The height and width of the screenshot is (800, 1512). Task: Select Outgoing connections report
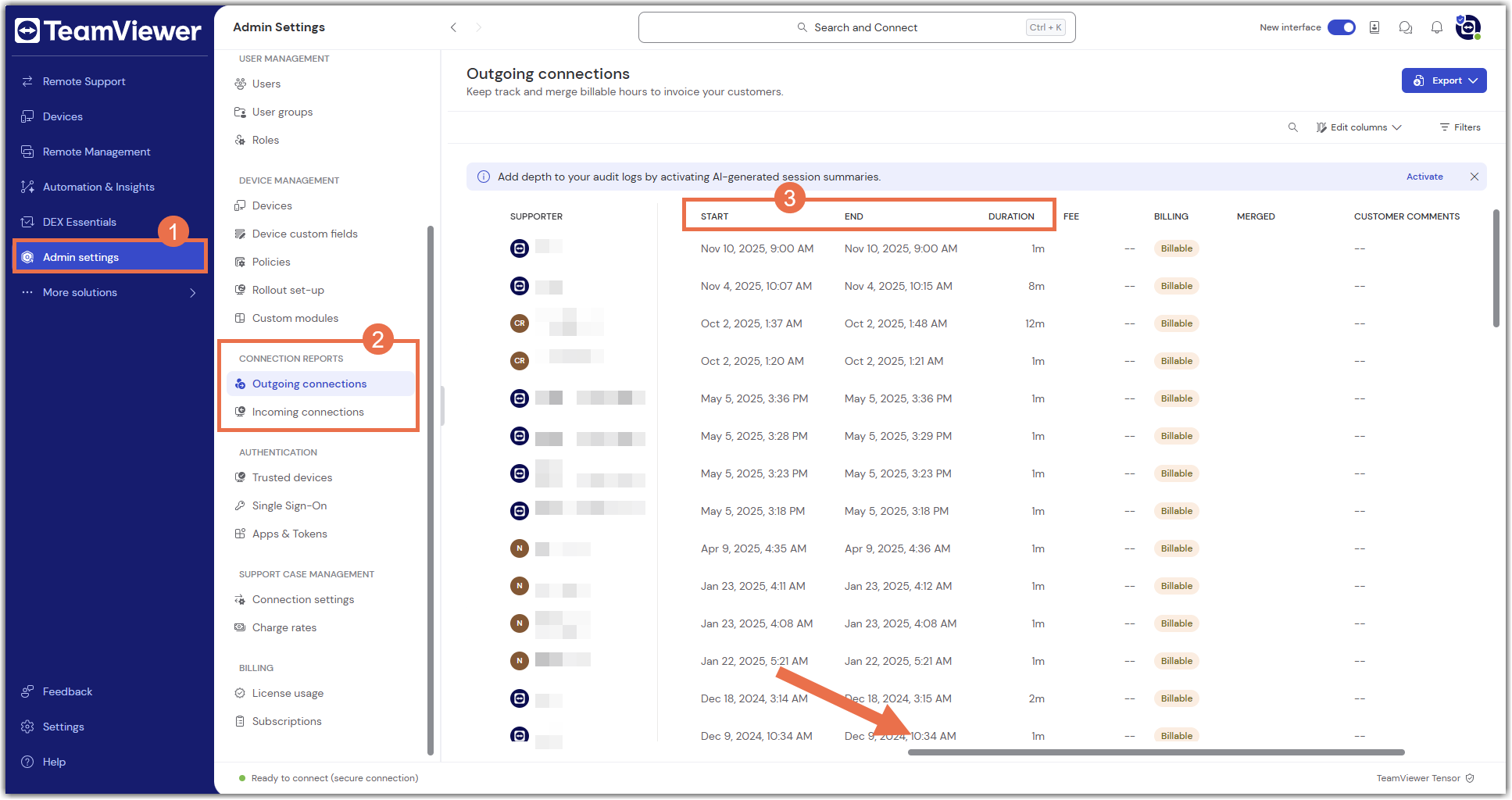click(320, 384)
